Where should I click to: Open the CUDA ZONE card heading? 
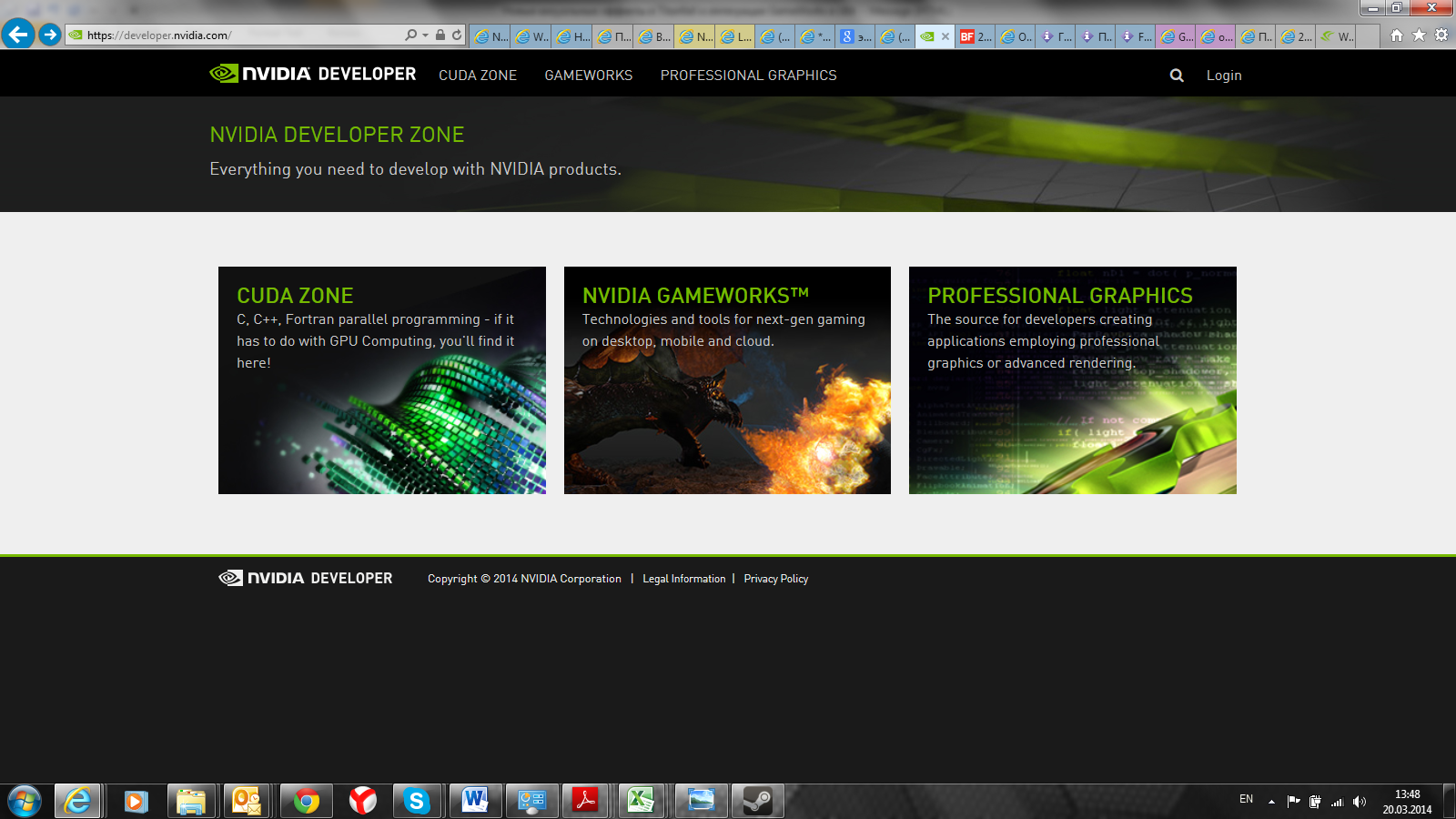click(x=295, y=296)
